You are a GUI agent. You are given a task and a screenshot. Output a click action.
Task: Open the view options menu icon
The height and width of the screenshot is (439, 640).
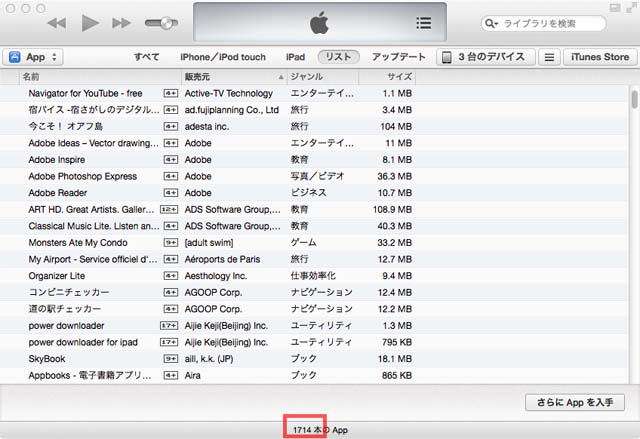549,57
